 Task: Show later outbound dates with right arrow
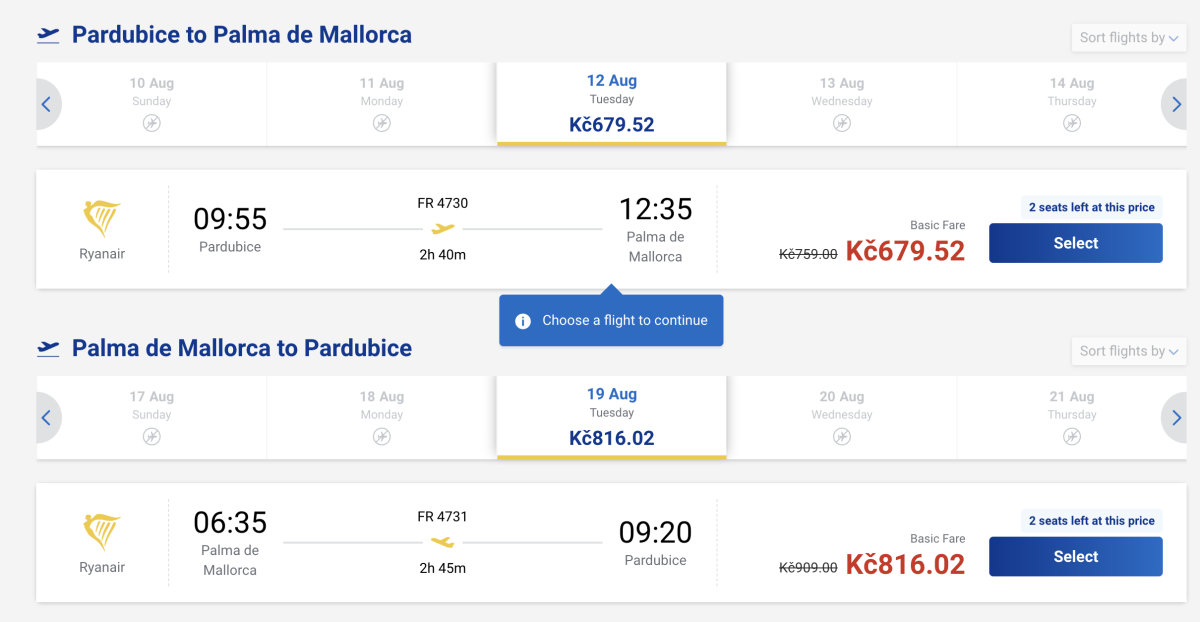[x=1176, y=104]
